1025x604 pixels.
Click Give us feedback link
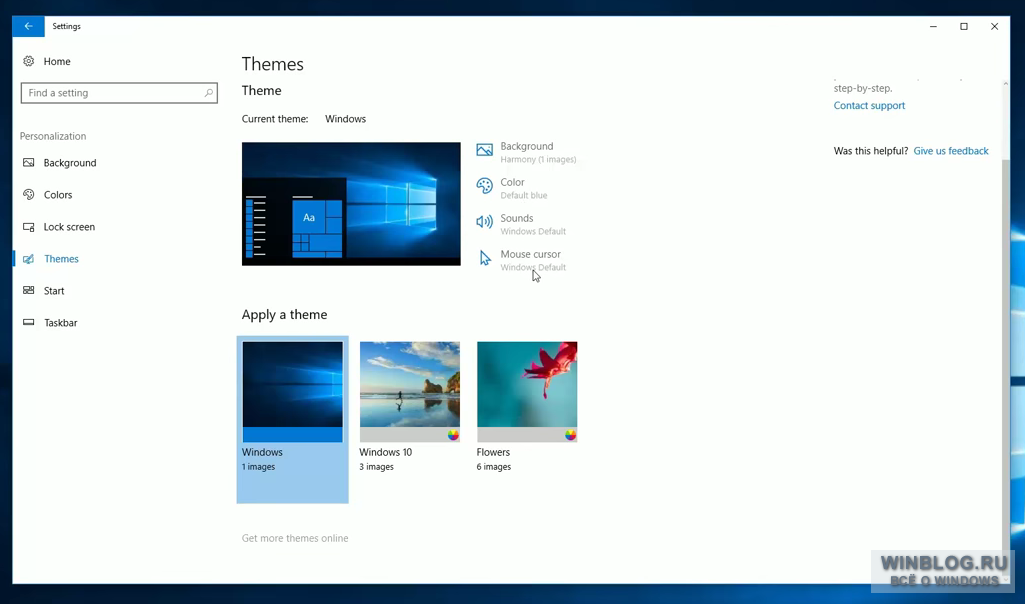pyautogui.click(x=951, y=151)
